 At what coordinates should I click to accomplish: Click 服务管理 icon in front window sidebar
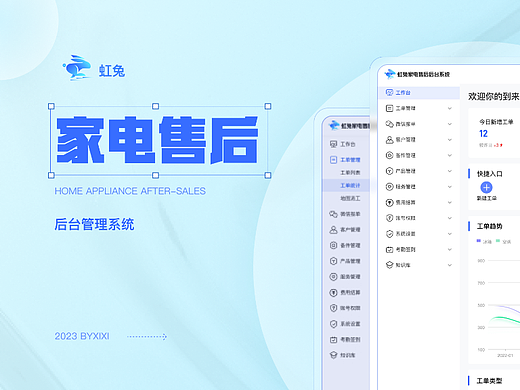click(x=389, y=186)
